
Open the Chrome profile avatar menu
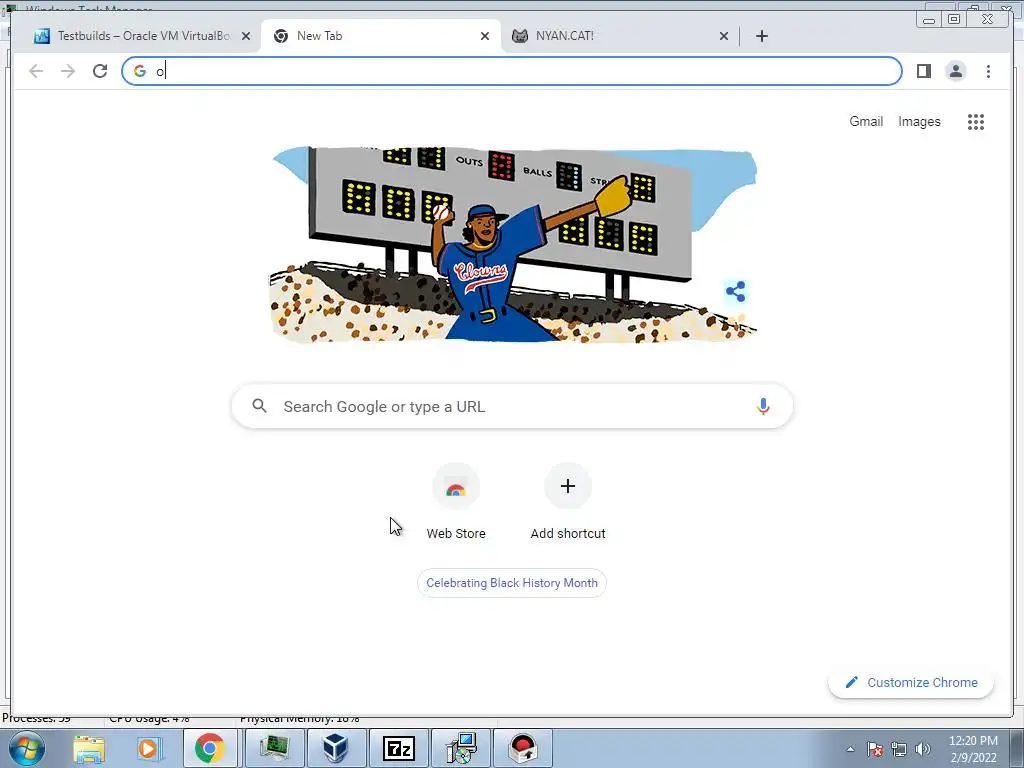955,71
